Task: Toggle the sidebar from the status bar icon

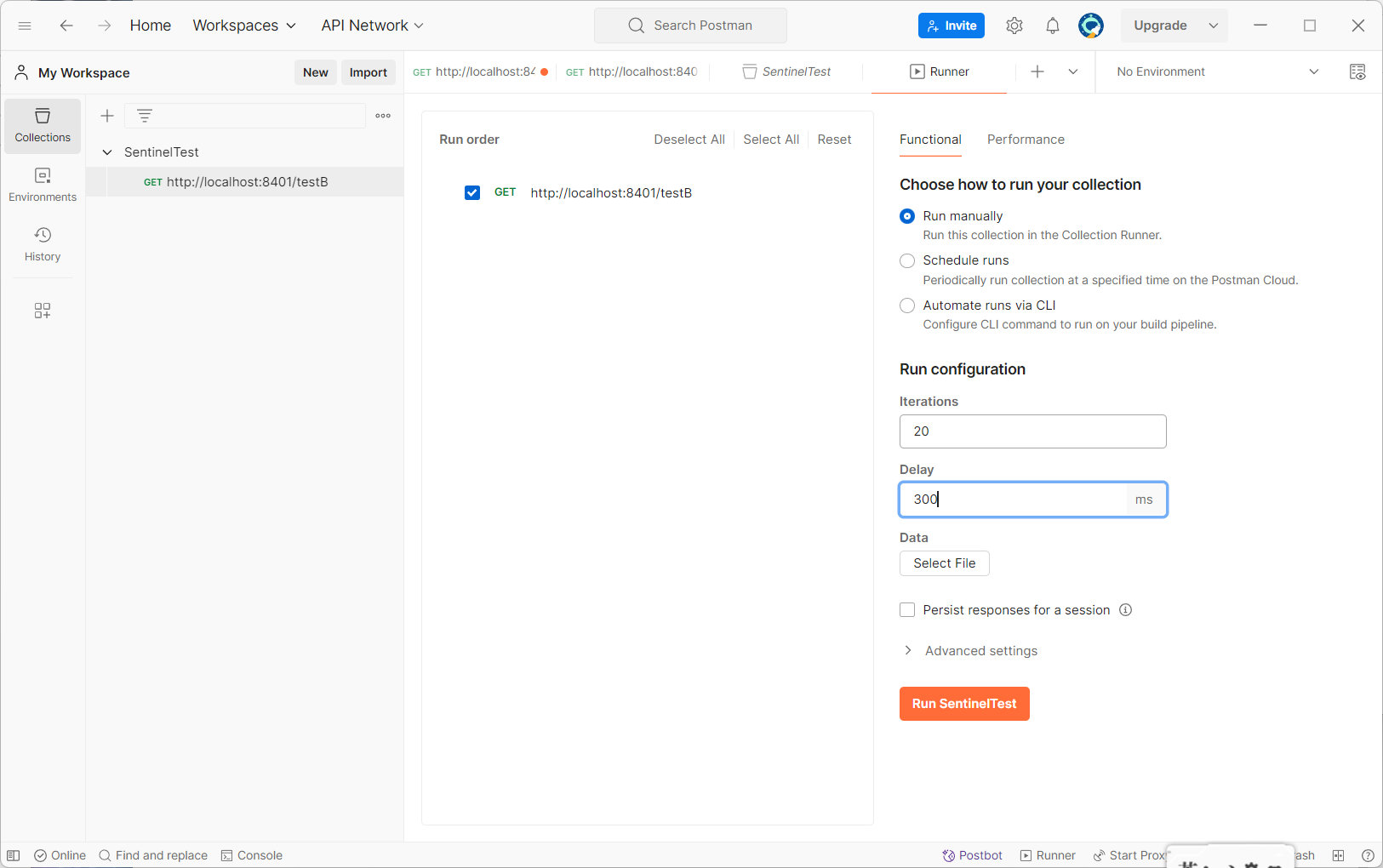Action: click(x=13, y=855)
